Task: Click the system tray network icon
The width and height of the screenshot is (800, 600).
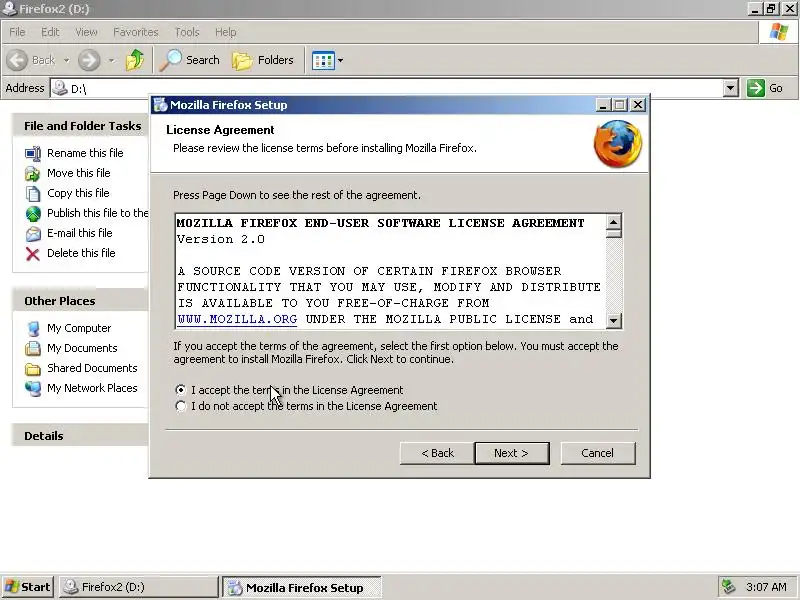Action: coord(729,587)
